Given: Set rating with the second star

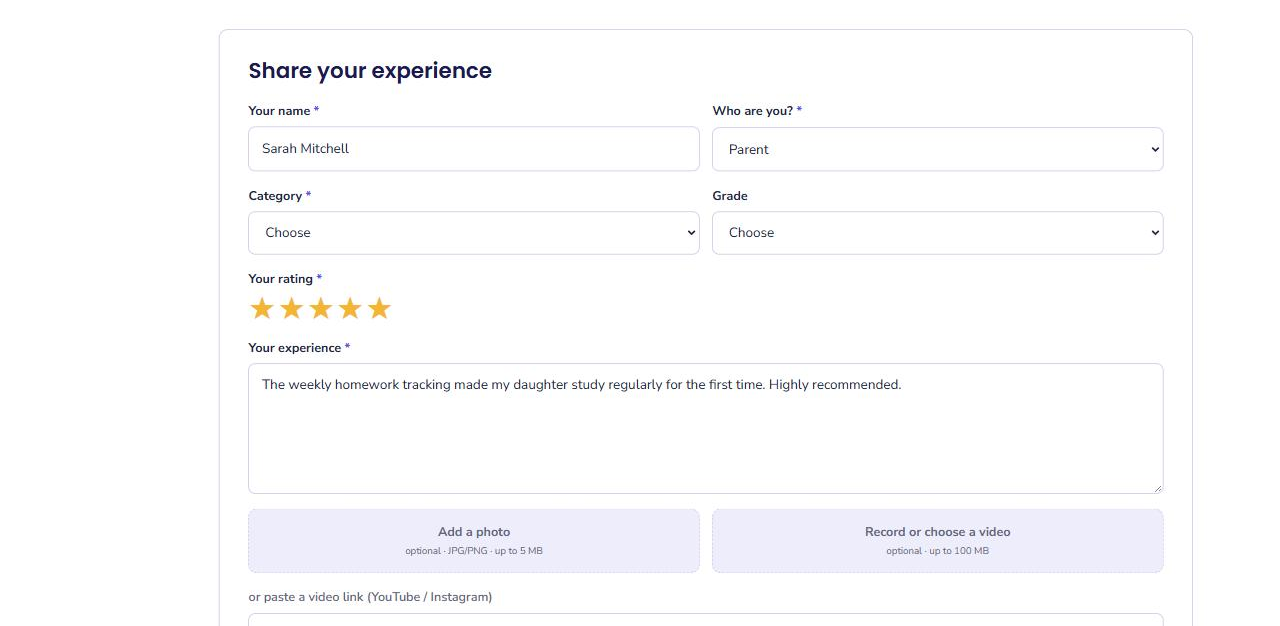Looking at the screenshot, I should [291, 308].
